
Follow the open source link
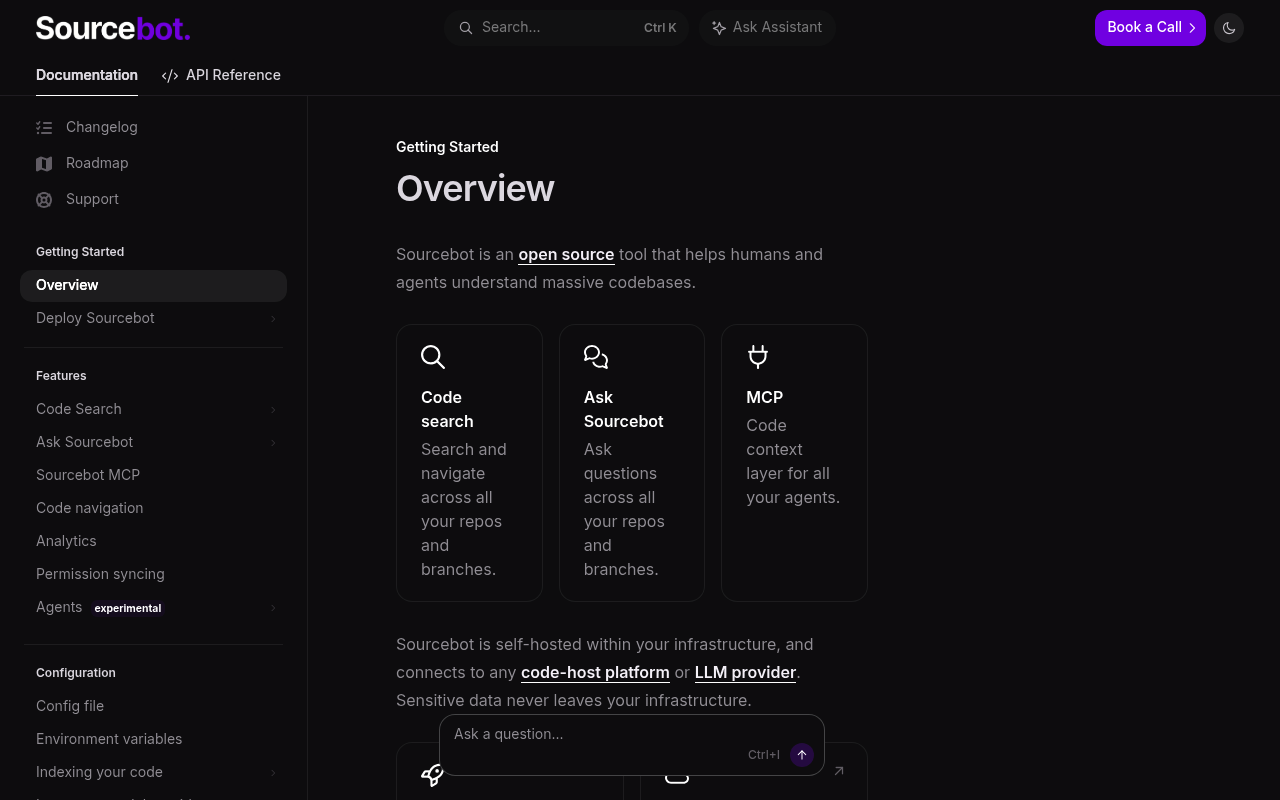(x=566, y=255)
